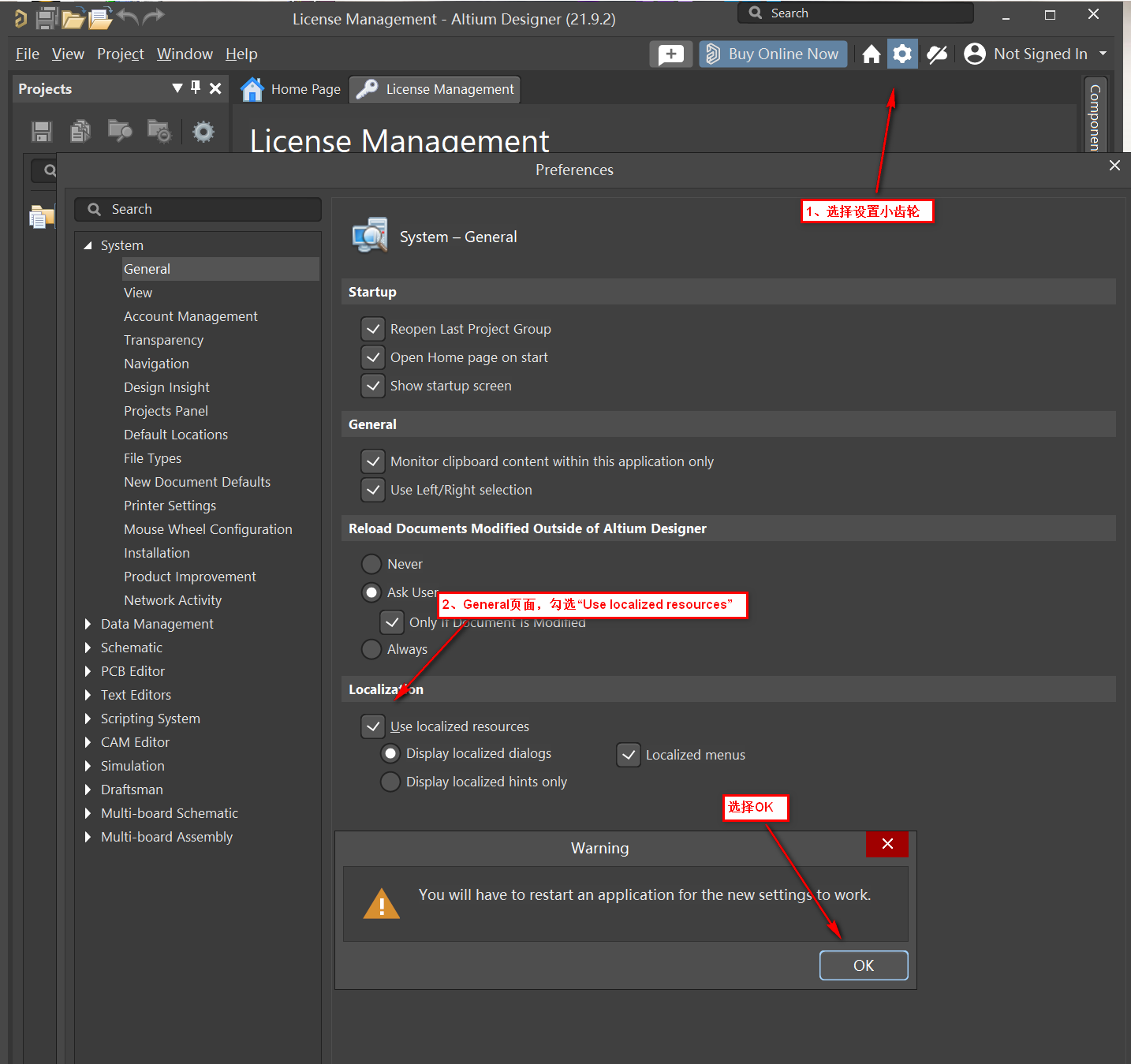This screenshot has width=1131, height=1064.
Task: Open the Not Signed In dropdown arrow
Action: pyautogui.click(x=1103, y=54)
